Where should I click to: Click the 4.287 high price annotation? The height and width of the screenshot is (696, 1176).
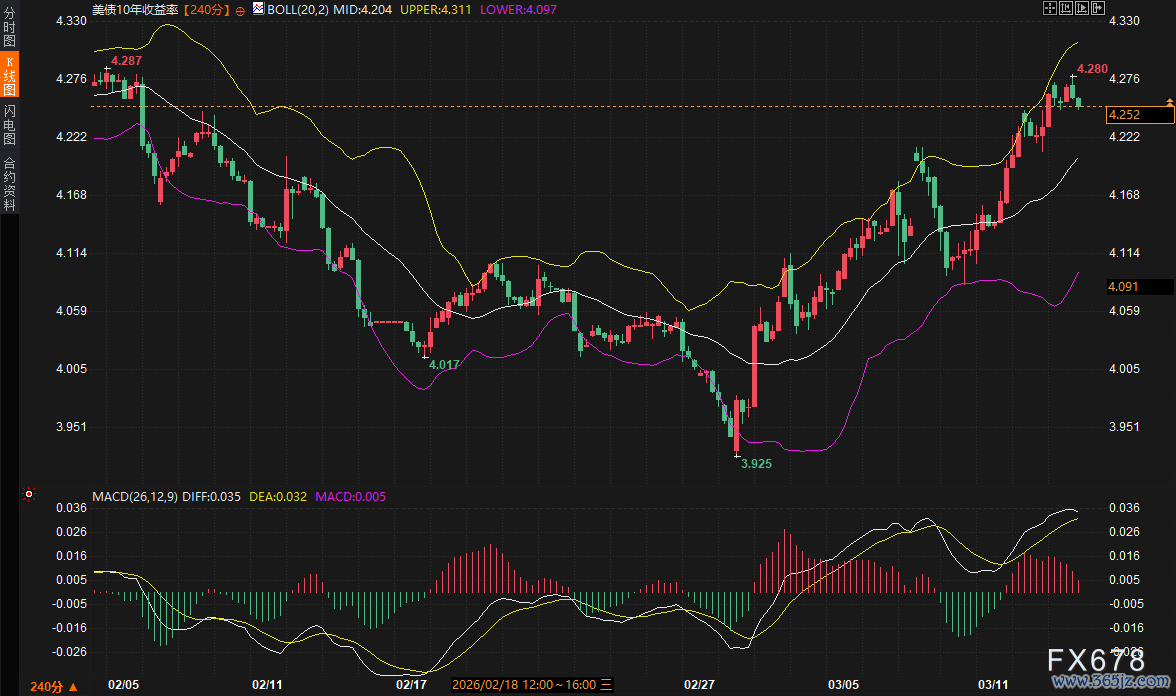(126, 61)
